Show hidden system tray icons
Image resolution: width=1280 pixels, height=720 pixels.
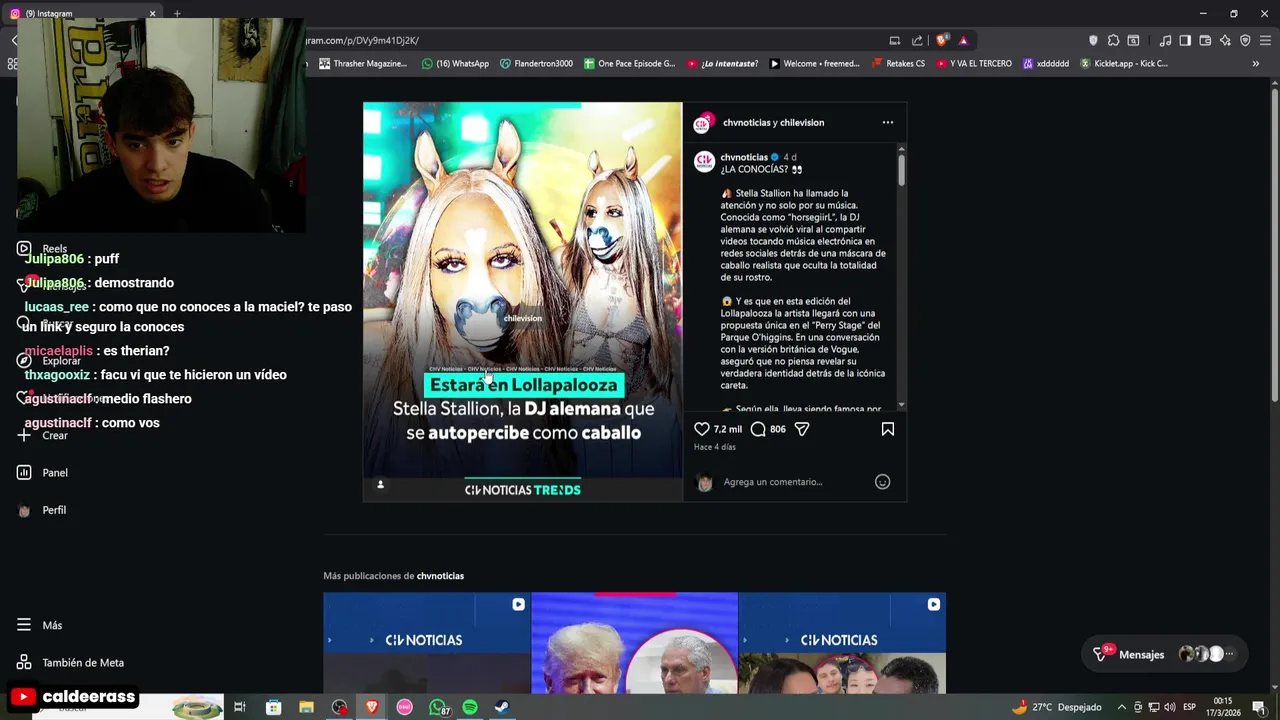pyautogui.click(x=1121, y=707)
